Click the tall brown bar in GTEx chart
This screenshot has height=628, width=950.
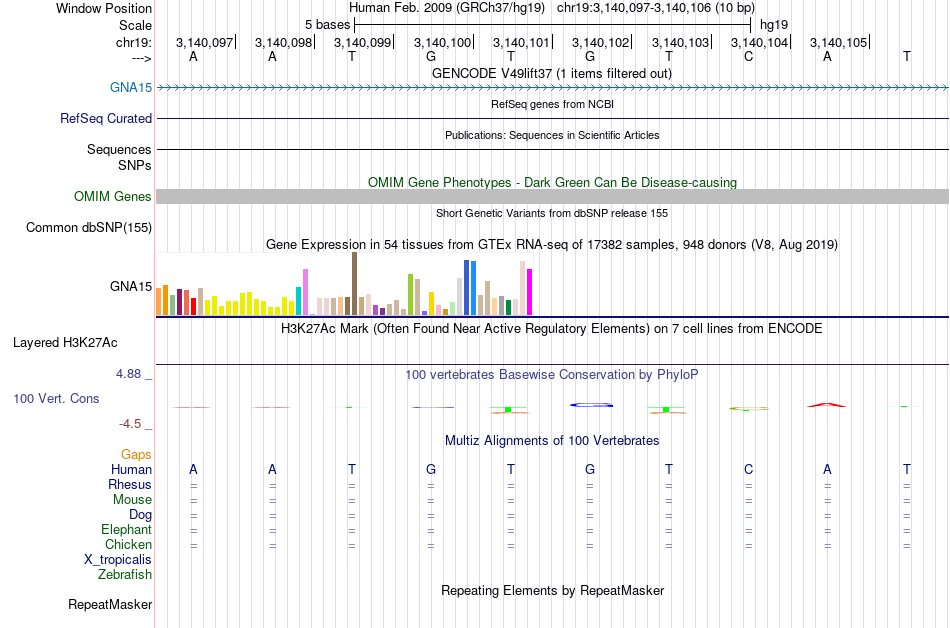pyautogui.click(x=354, y=283)
